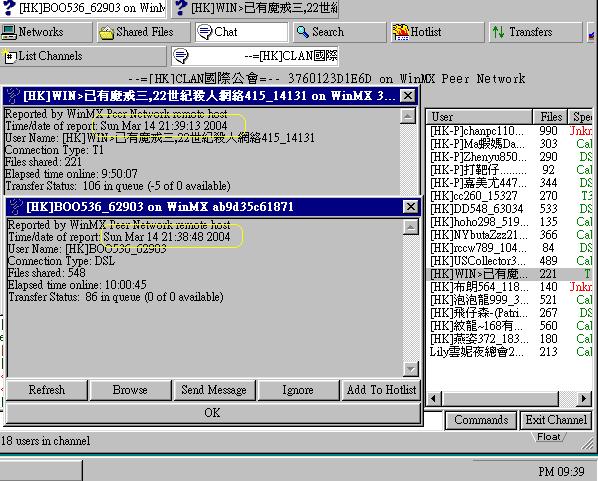
Task: Click the Search magnifier icon
Action: point(302,32)
